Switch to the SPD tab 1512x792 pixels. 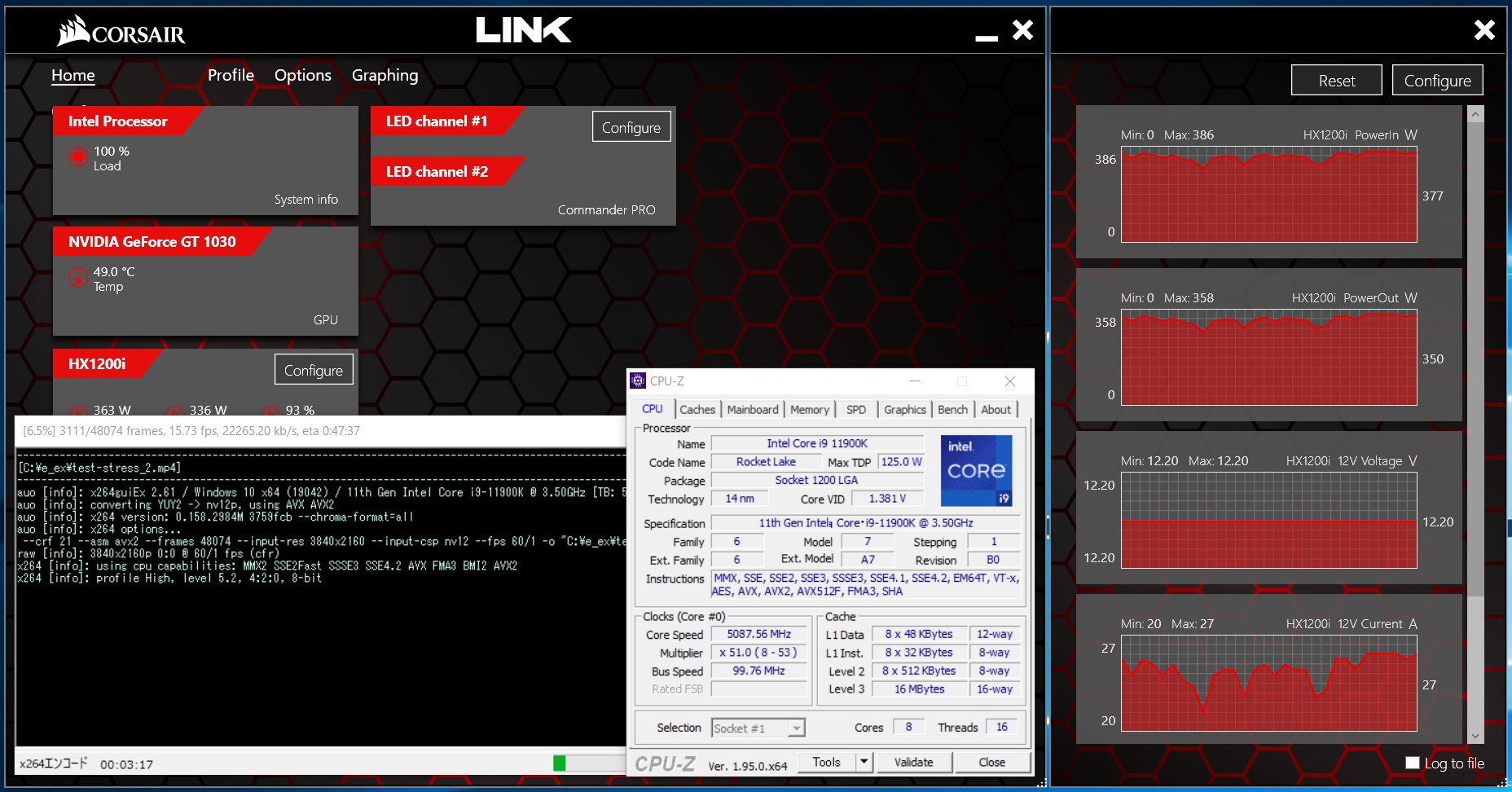click(x=856, y=409)
